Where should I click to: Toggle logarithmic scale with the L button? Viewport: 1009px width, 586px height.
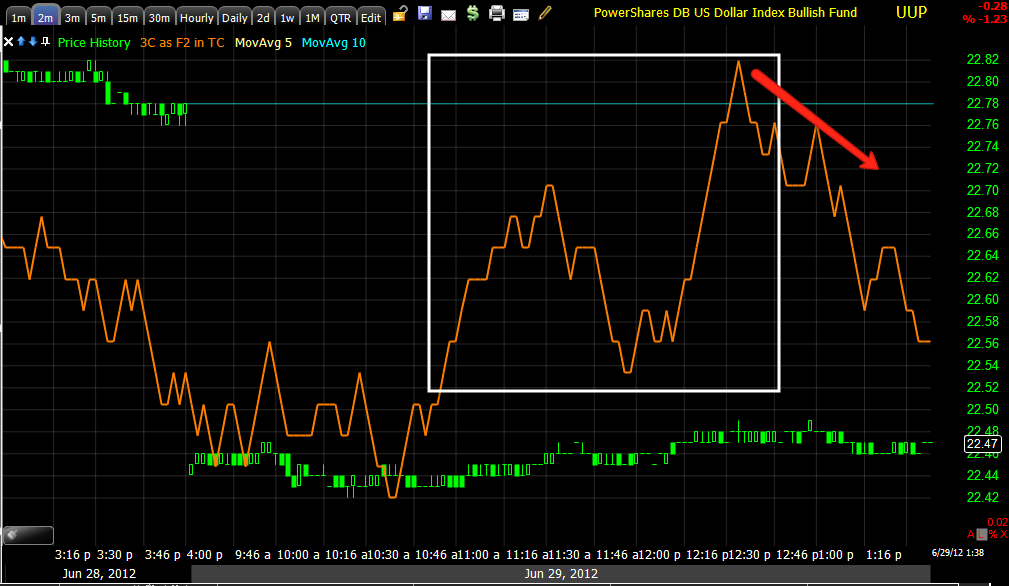[982, 534]
